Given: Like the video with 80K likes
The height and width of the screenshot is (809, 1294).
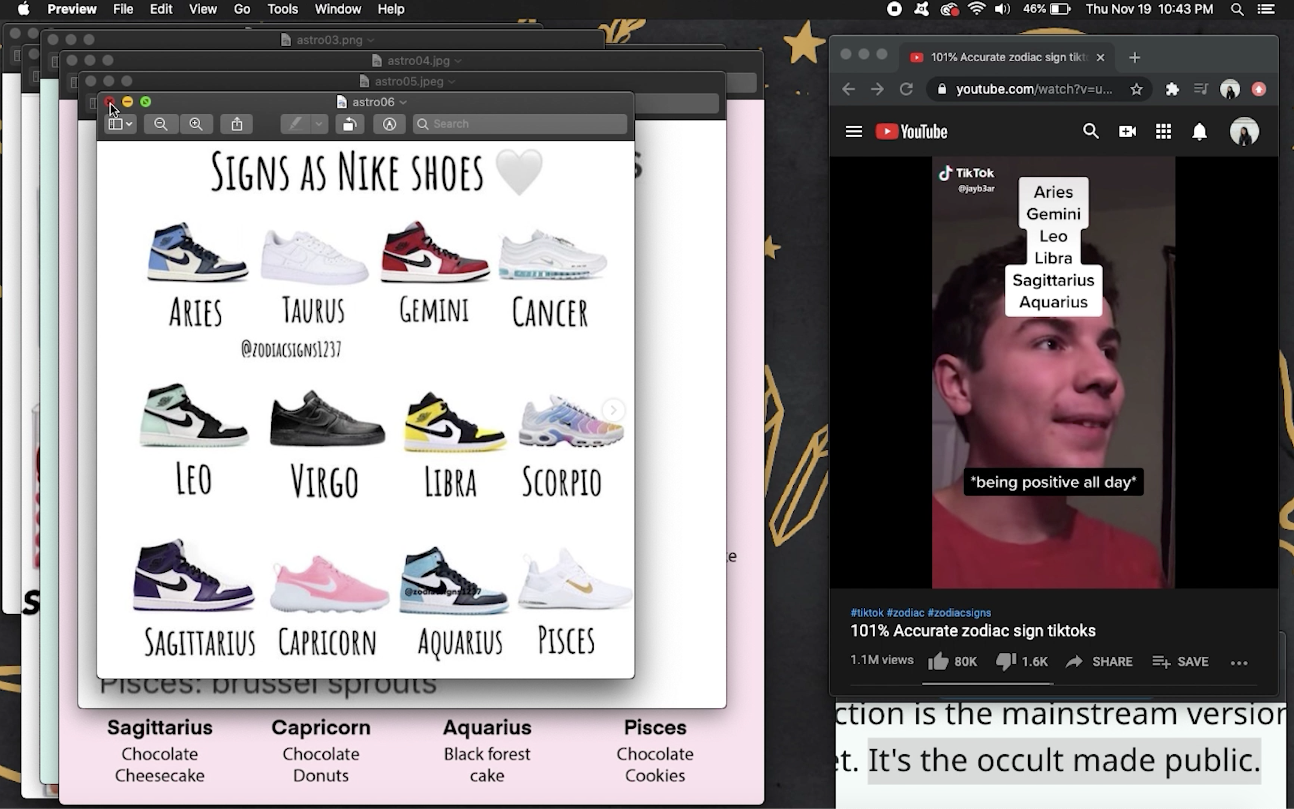Looking at the screenshot, I should pos(952,662).
